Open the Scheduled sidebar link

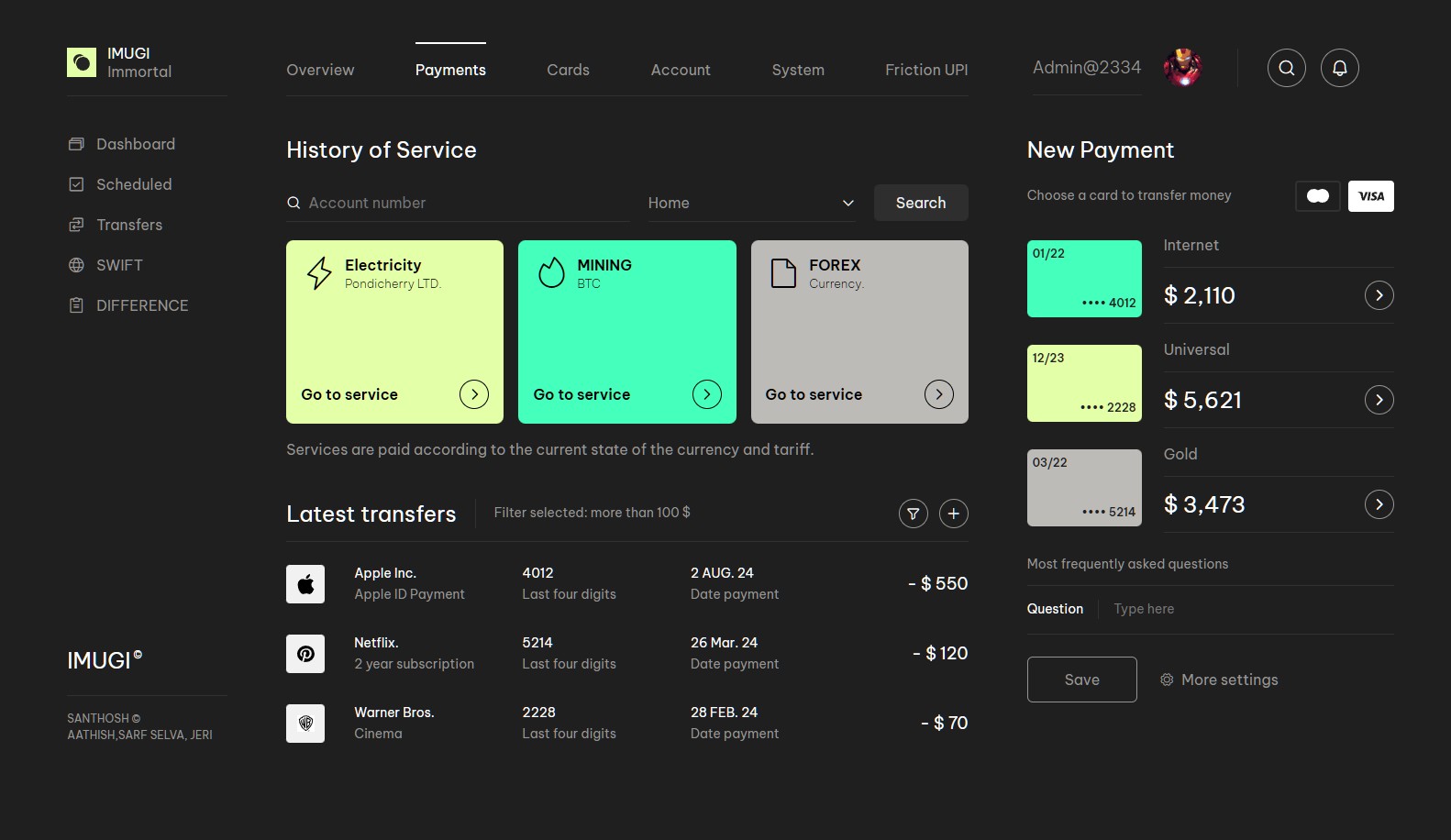coord(120,184)
